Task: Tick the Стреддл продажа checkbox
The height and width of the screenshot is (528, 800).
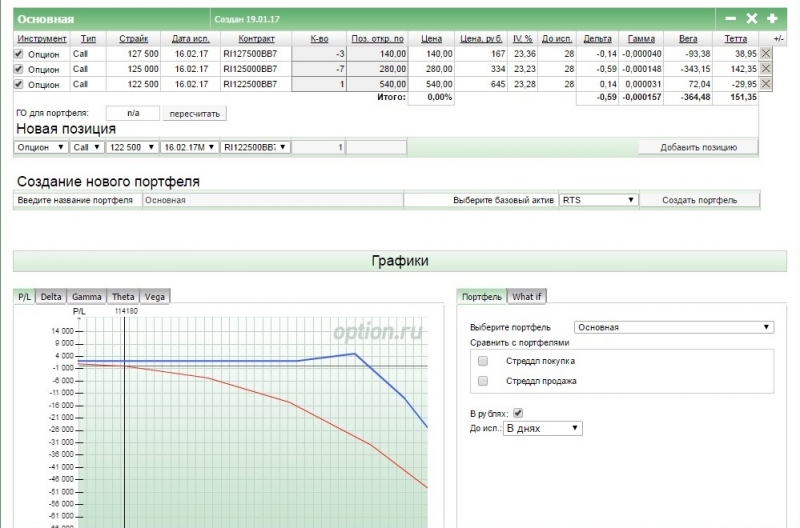Action: pos(483,381)
